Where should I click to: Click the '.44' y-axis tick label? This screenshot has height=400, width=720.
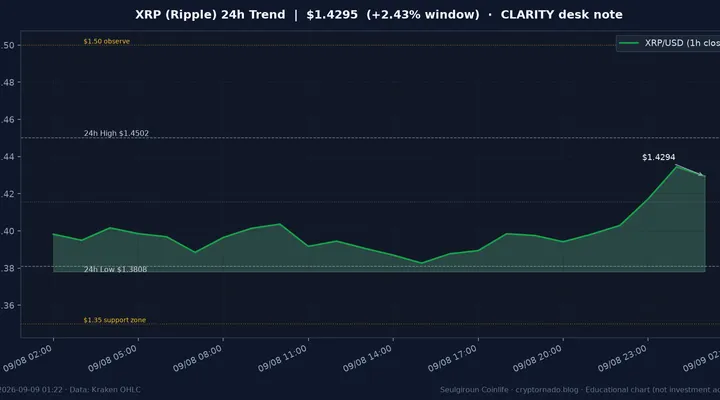pos(8,157)
